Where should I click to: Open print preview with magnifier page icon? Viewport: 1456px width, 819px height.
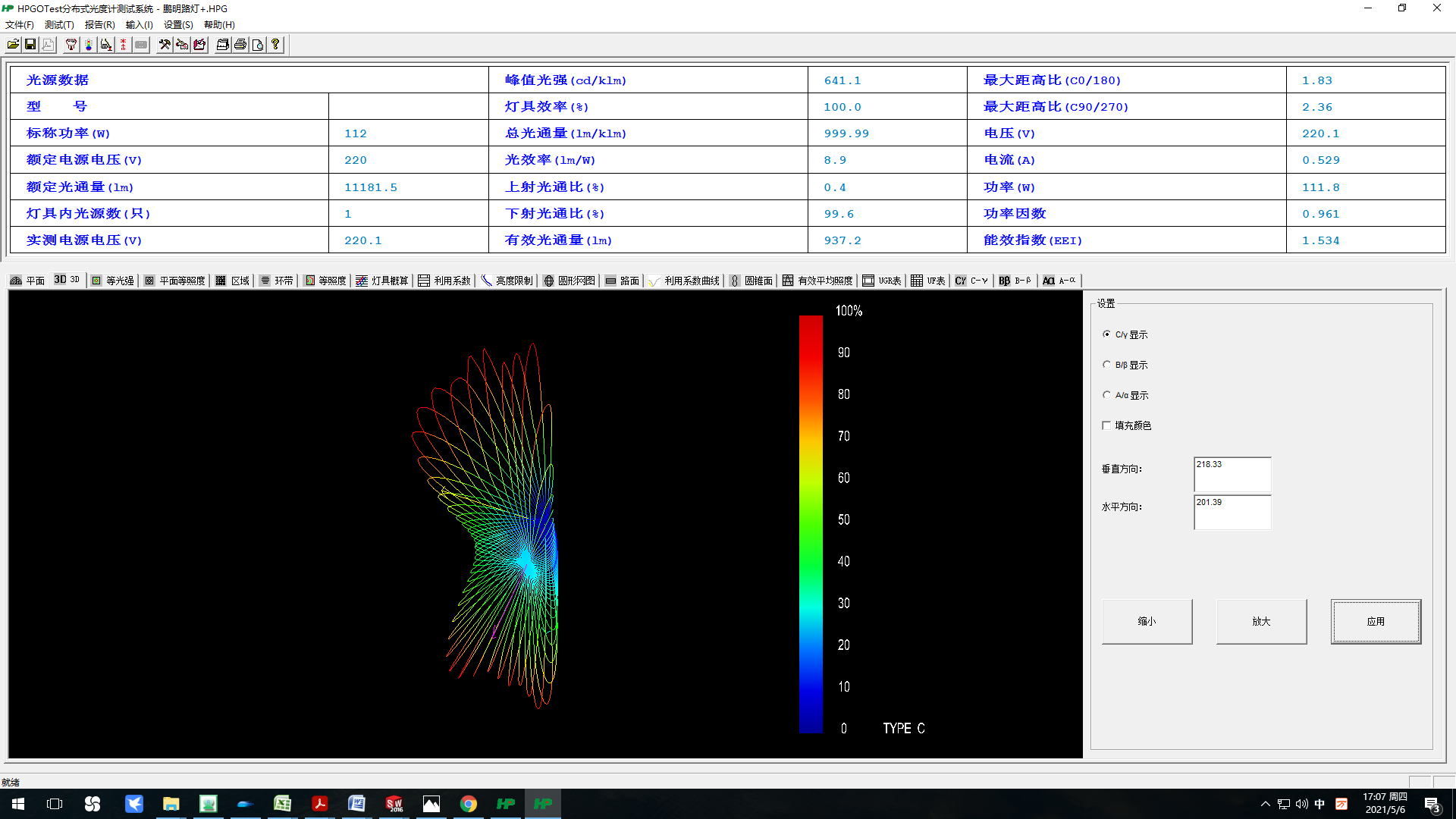pos(258,45)
